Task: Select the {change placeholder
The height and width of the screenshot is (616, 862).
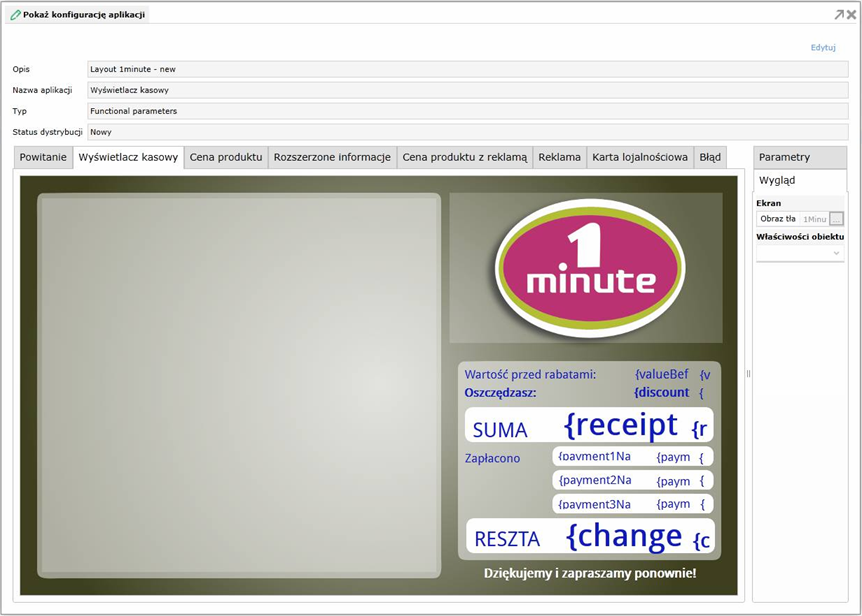Action: (x=624, y=536)
